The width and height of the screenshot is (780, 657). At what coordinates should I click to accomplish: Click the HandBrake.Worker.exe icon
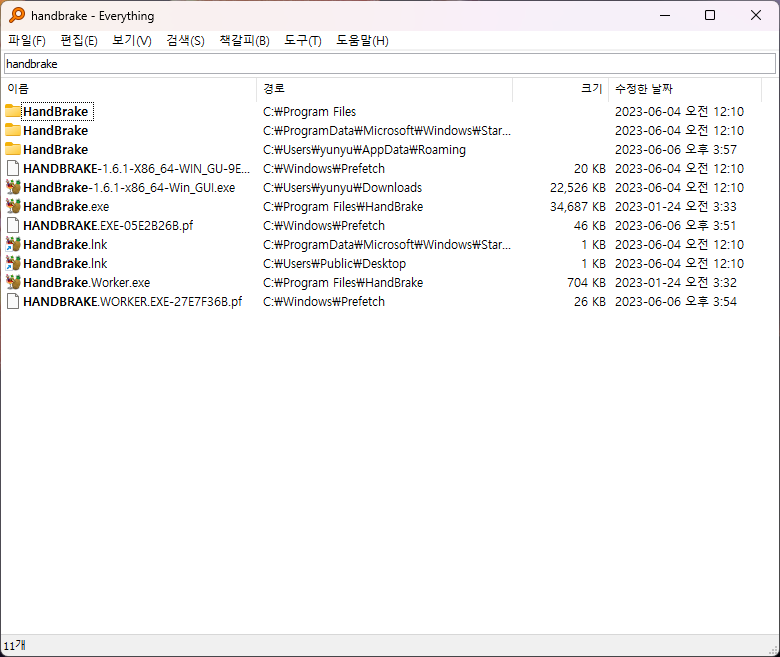(13, 282)
